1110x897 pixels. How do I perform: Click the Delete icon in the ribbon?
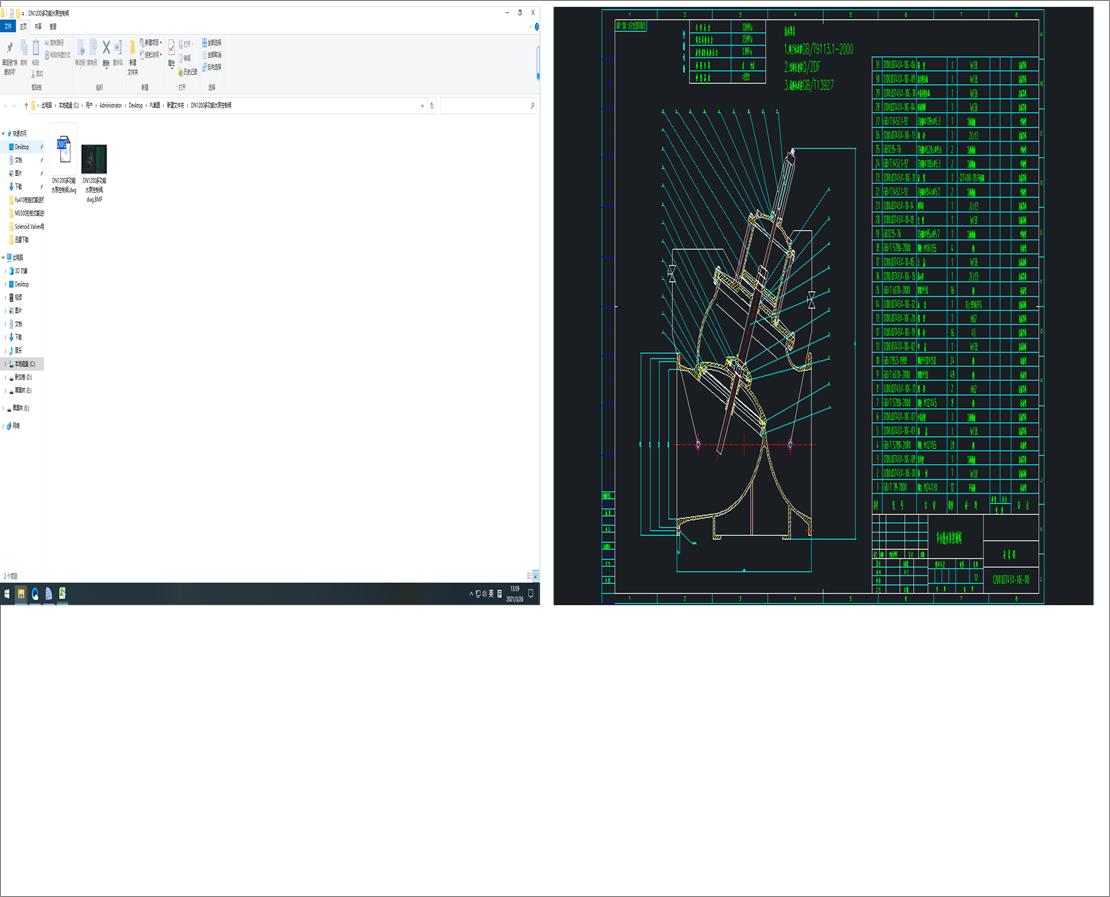coord(105,48)
